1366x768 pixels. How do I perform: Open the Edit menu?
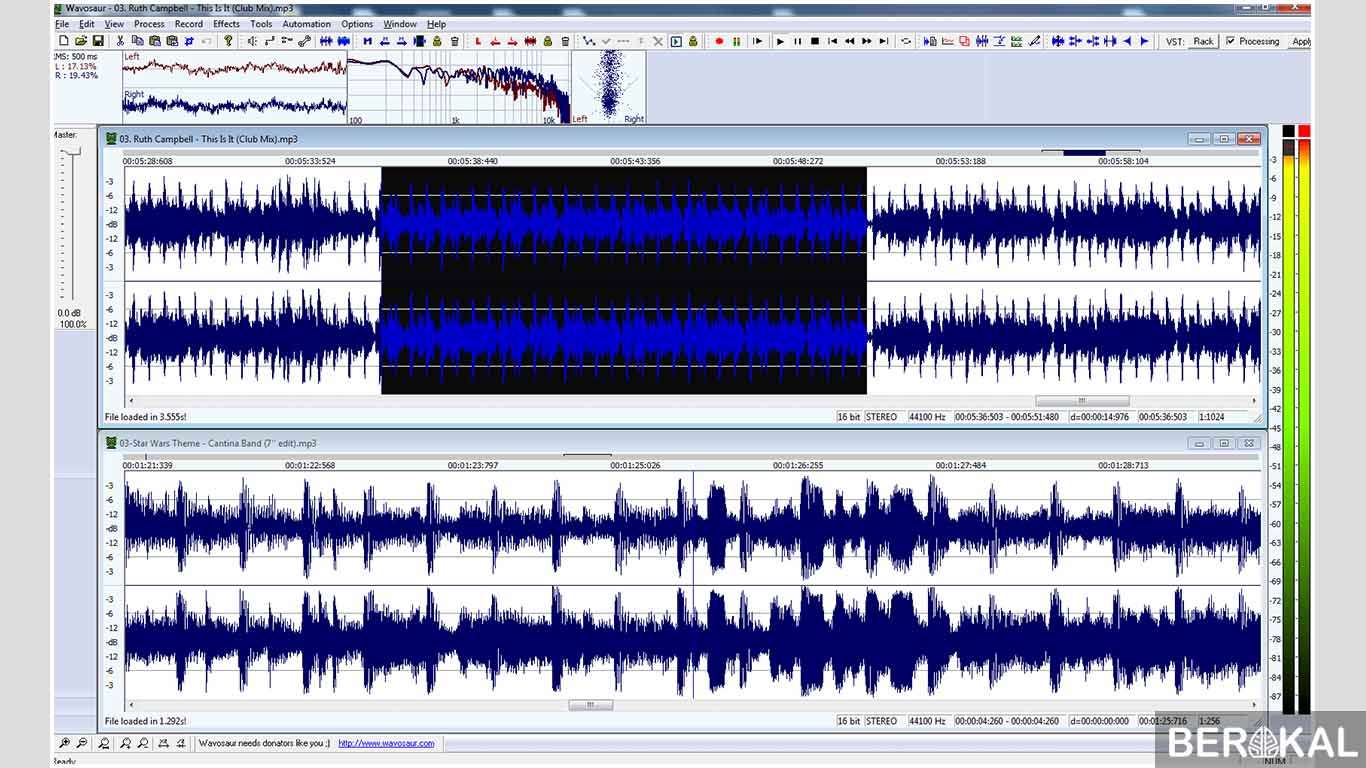click(x=87, y=24)
